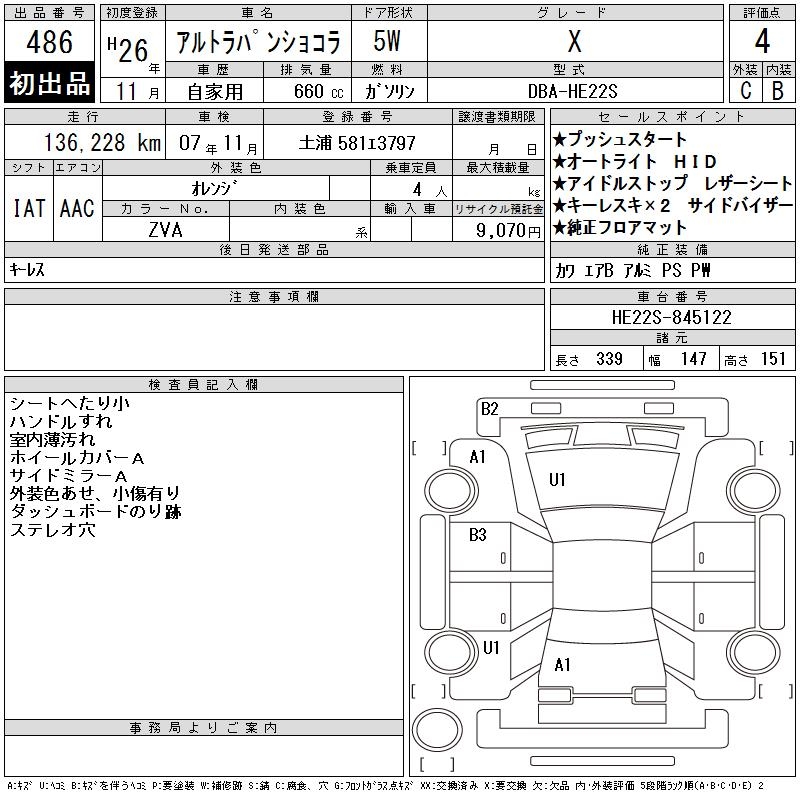The height and width of the screenshot is (800, 800).
Task: Click lot number 486
Action: (x=50, y=42)
